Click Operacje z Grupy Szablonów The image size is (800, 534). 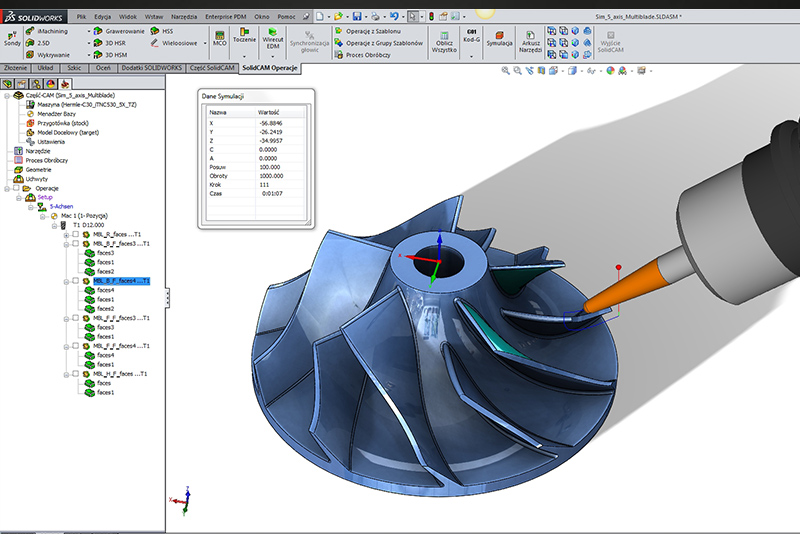[x=379, y=43]
